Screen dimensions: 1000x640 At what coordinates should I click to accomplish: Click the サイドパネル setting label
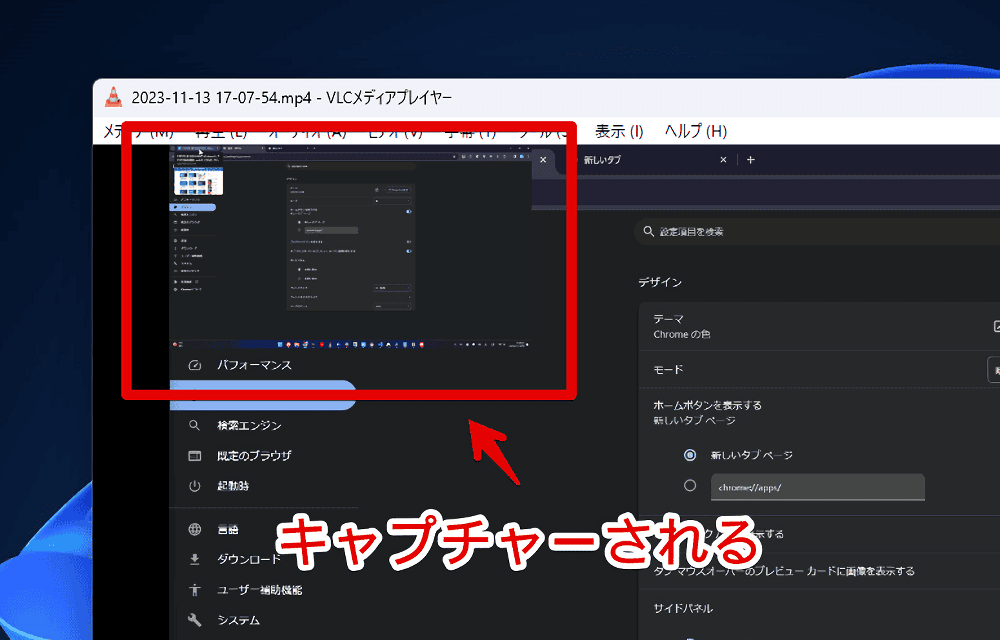click(x=683, y=609)
